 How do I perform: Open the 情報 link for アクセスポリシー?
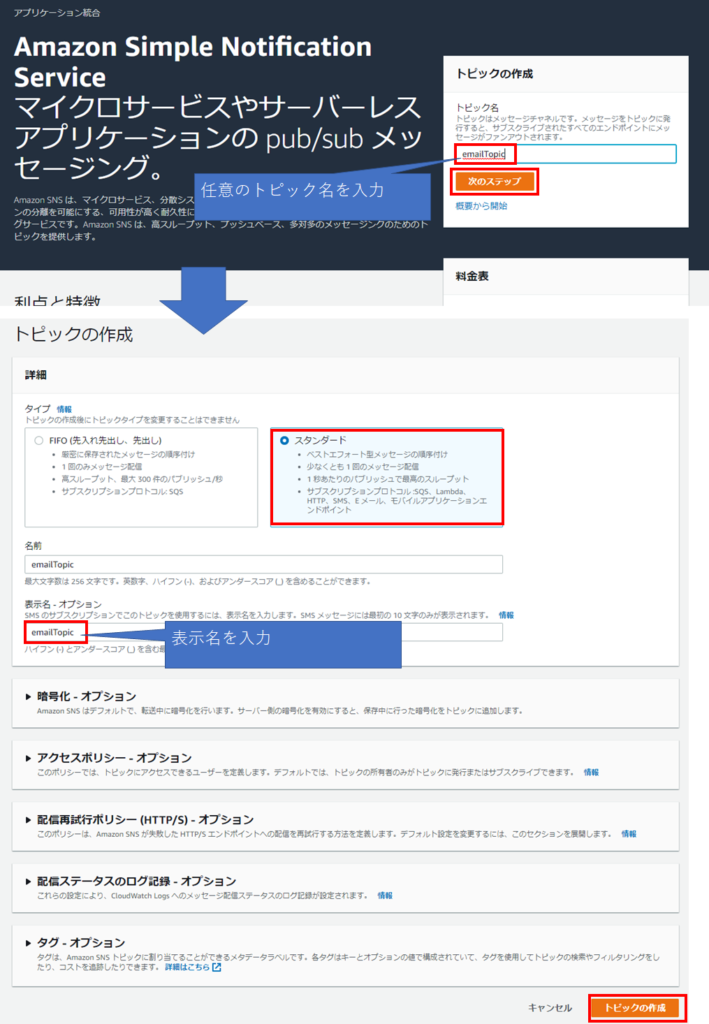click(591, 772)
